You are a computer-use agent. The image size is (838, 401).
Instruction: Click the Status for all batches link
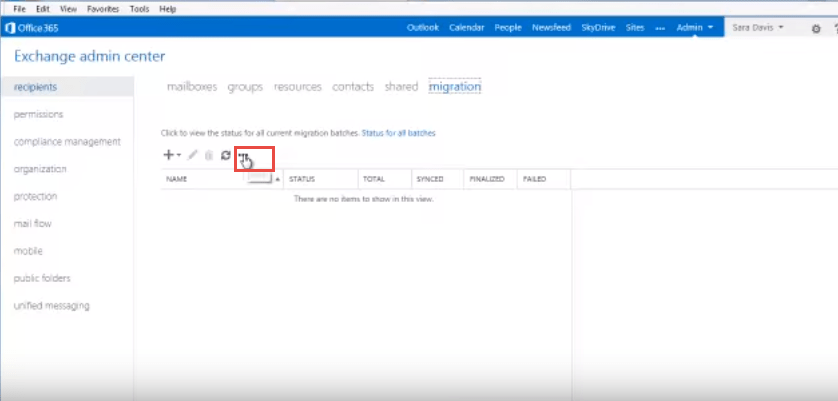coord(399,133)
